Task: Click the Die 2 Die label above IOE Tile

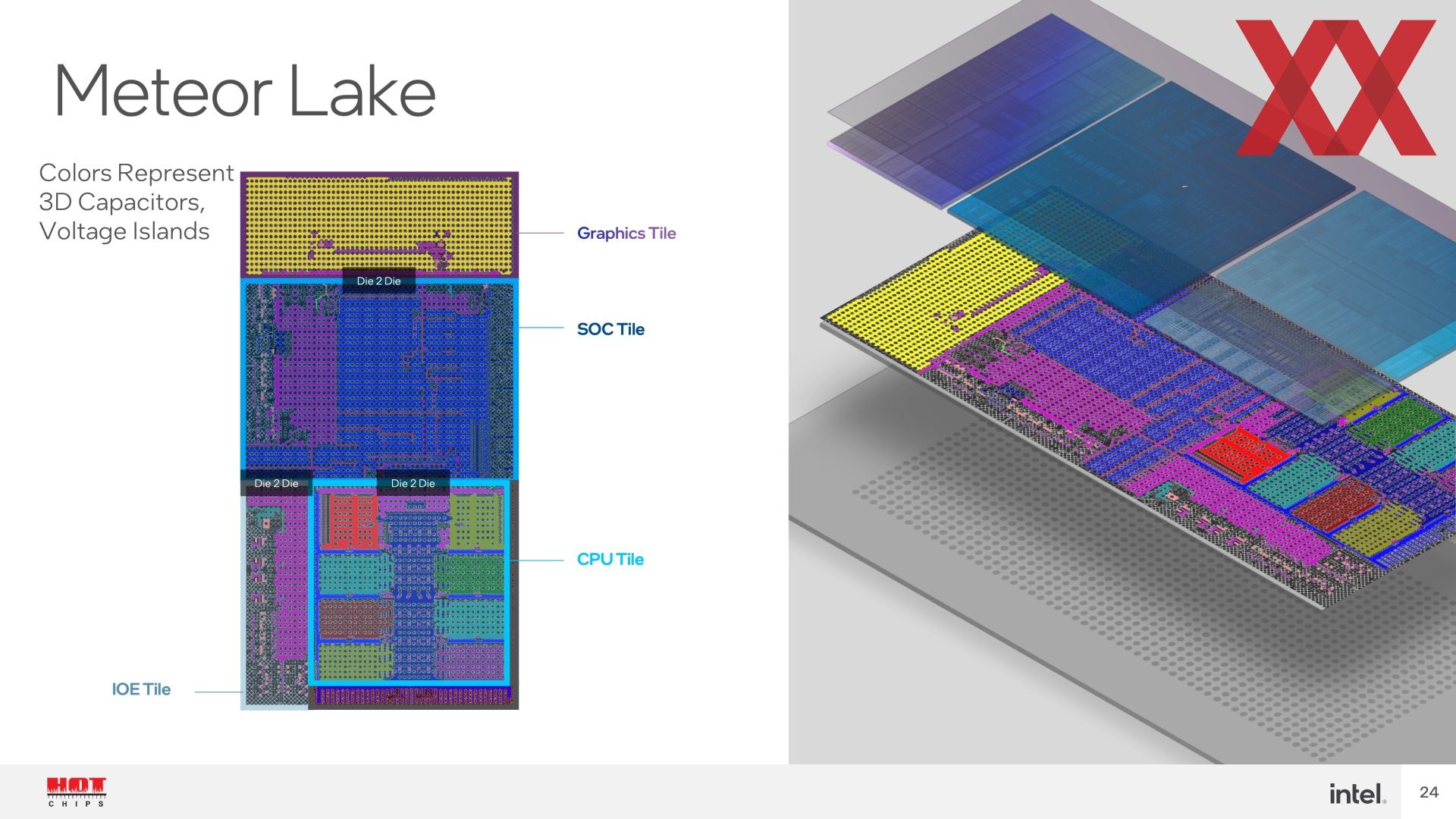Action: pyautogui.click(x=276, y=483)
